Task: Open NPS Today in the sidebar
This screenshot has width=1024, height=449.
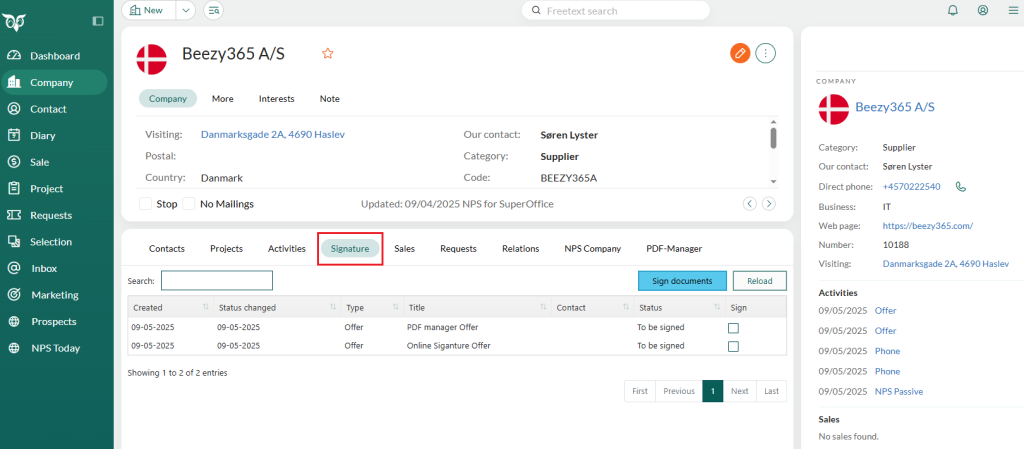Action: coord(54,348)
